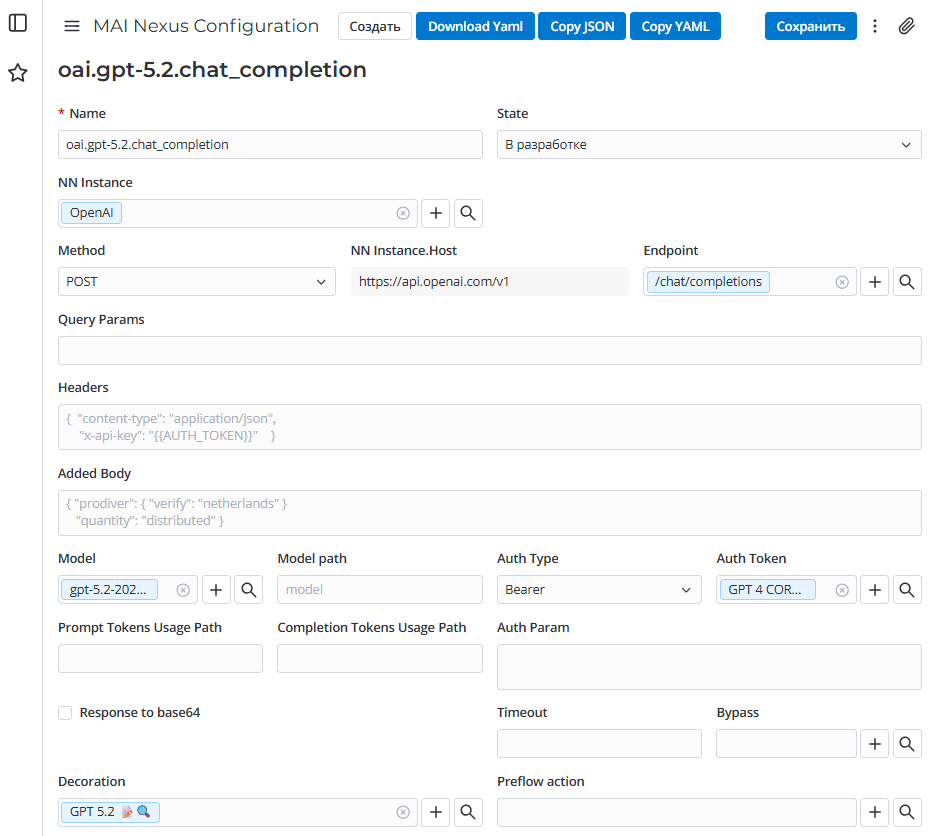Focus the Preflow action input field
Image resolution: width=933 pixels, height=836 pixels.
tap(677, 812)
